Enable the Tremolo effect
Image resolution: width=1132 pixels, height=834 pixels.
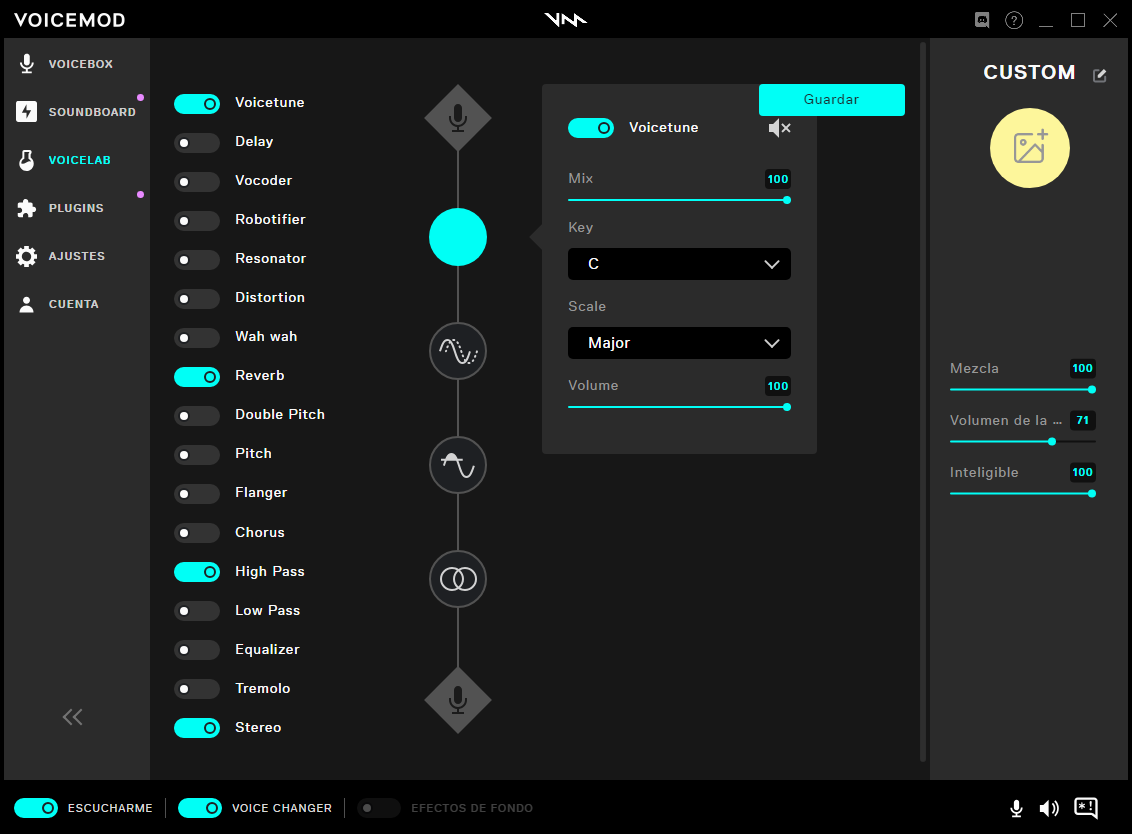[x=197, y=689]
